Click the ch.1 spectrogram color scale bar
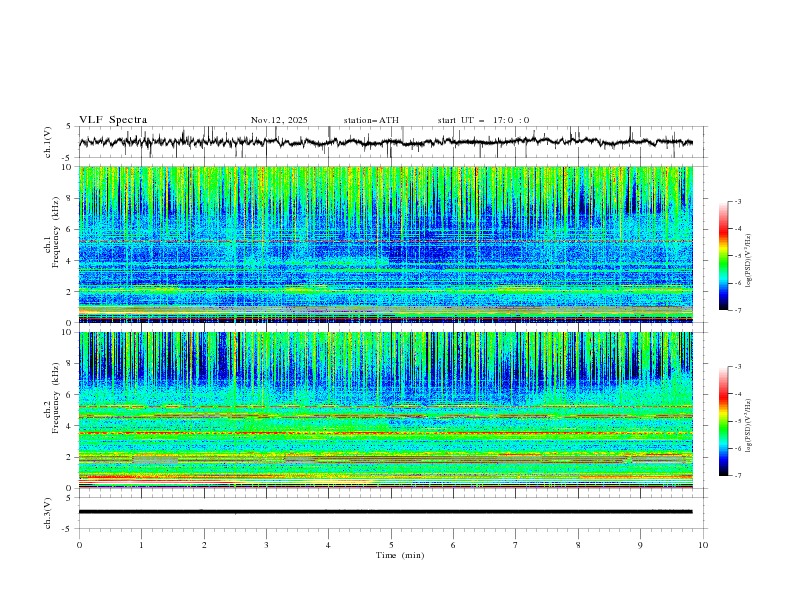Viewport: 792px width, 612px height. point(723,256)
